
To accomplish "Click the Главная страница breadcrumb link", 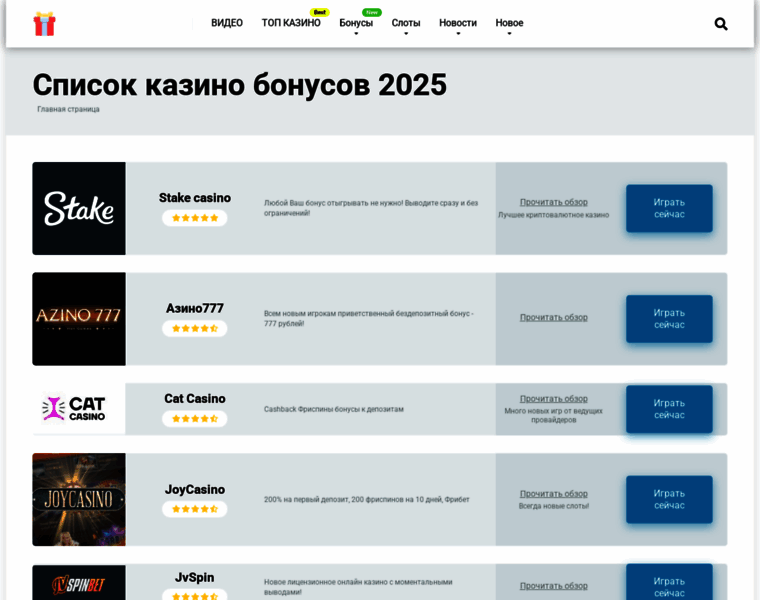I will coord(68,109).
